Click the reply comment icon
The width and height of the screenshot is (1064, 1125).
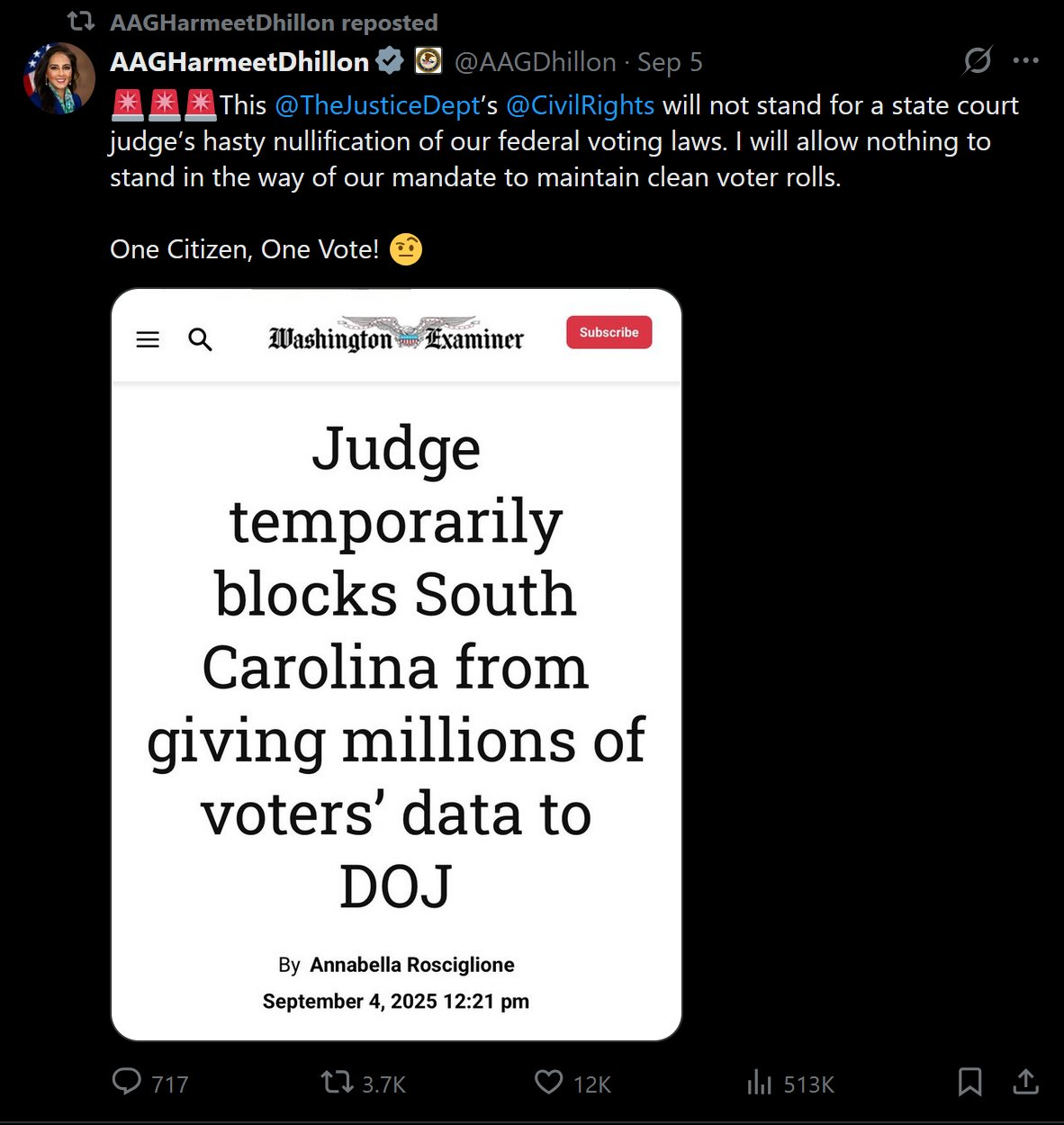pos(126,1081)
